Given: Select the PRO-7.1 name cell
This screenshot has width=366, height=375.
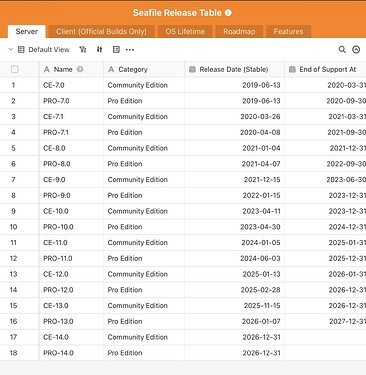Looking at the screenshot, I should [x=71, y=132].
